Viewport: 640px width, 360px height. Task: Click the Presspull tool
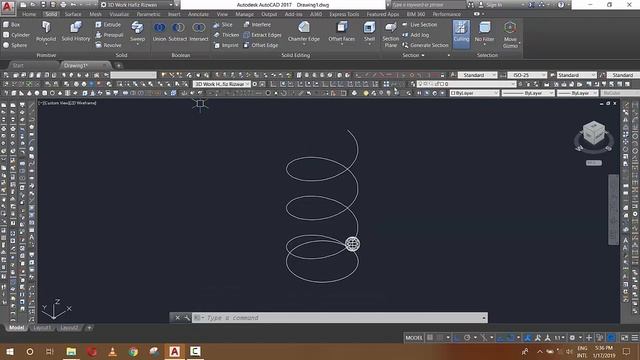[x=109, y=35]
